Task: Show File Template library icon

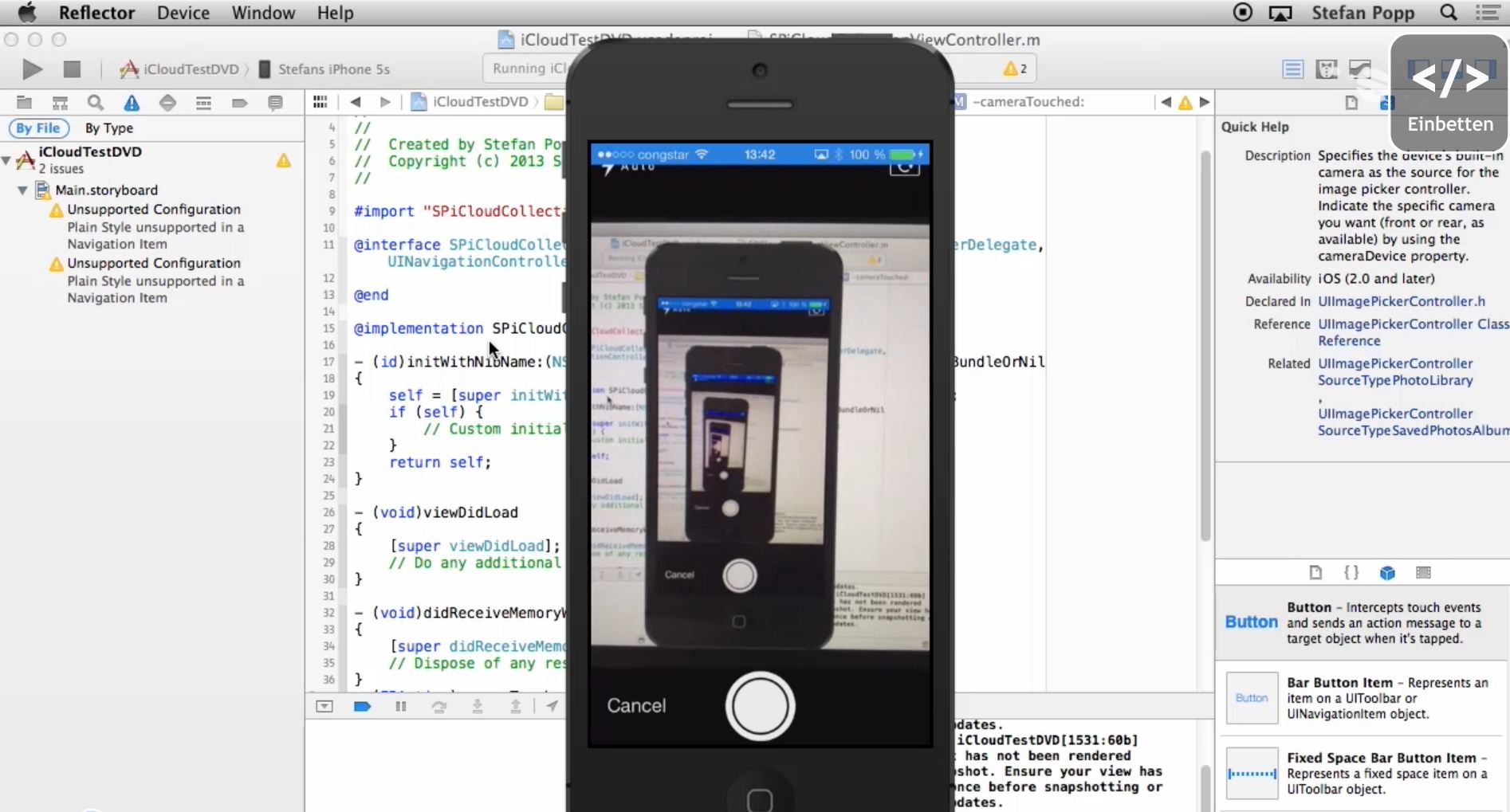Action: [1315, 572]
